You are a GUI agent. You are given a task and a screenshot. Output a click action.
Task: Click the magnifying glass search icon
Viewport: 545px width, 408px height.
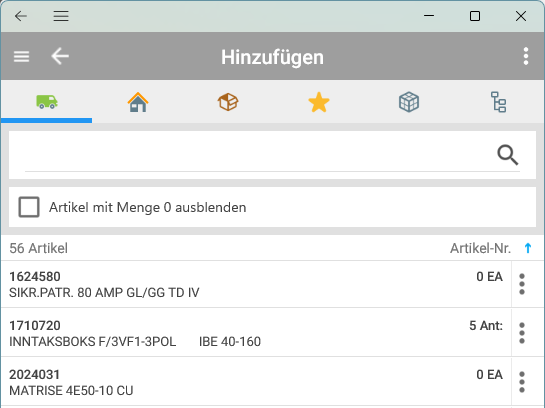507,155
